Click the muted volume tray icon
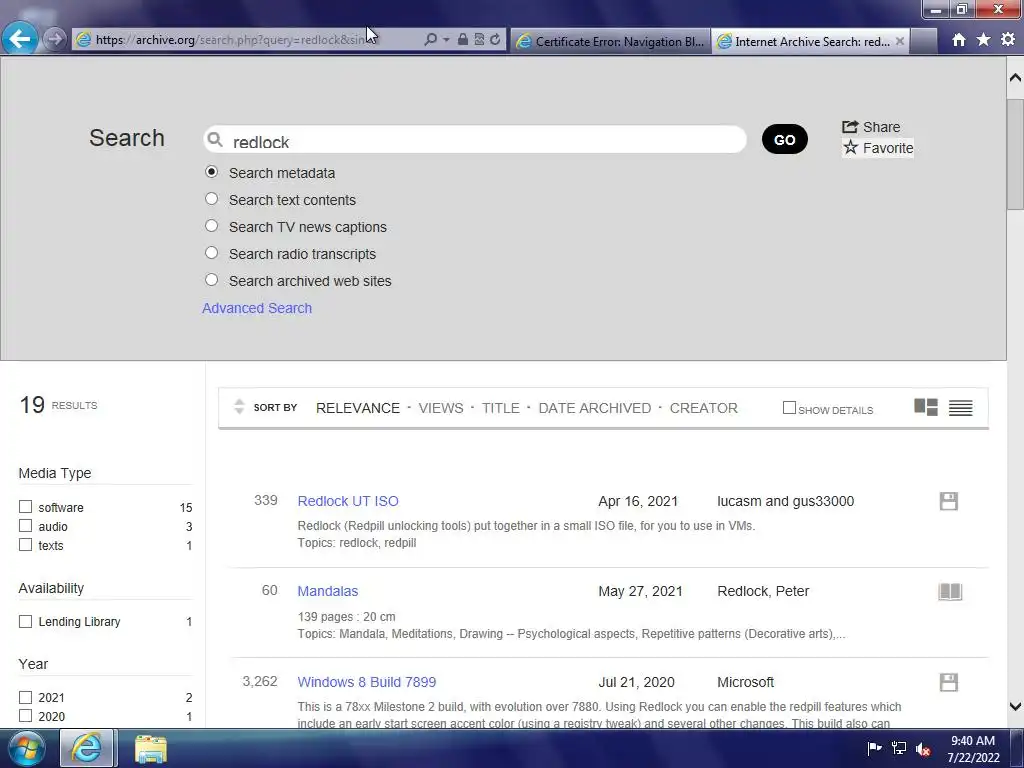 [x=923, y=749]
